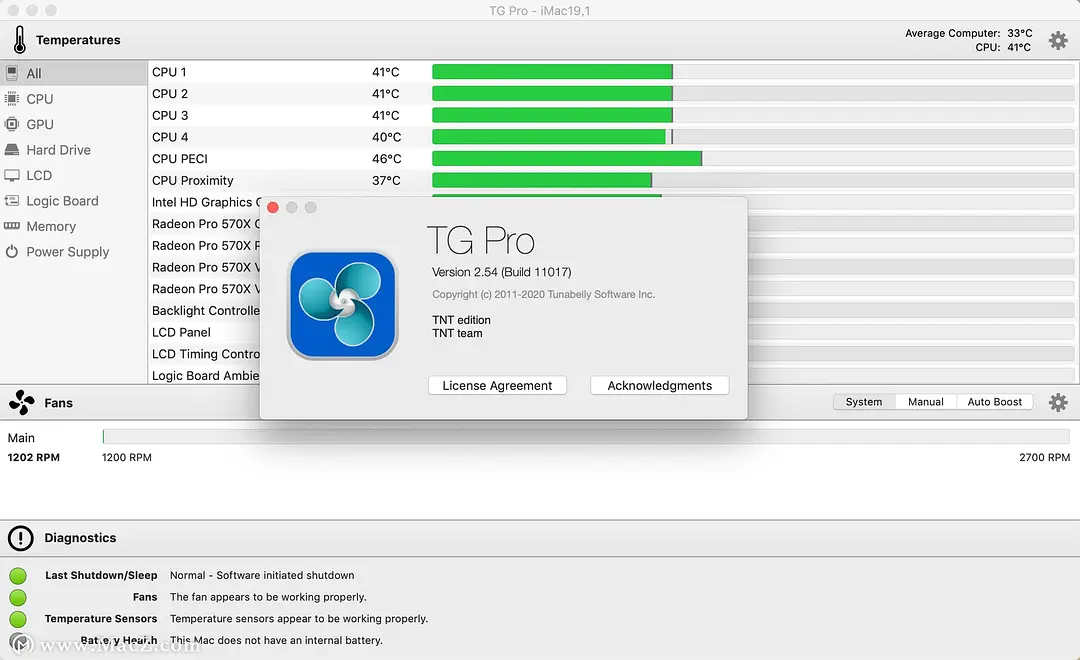The height and width of the screenshot is (660, 1080).
Task: Select the CPU 1 sensor row label
Action: (169, 72)
